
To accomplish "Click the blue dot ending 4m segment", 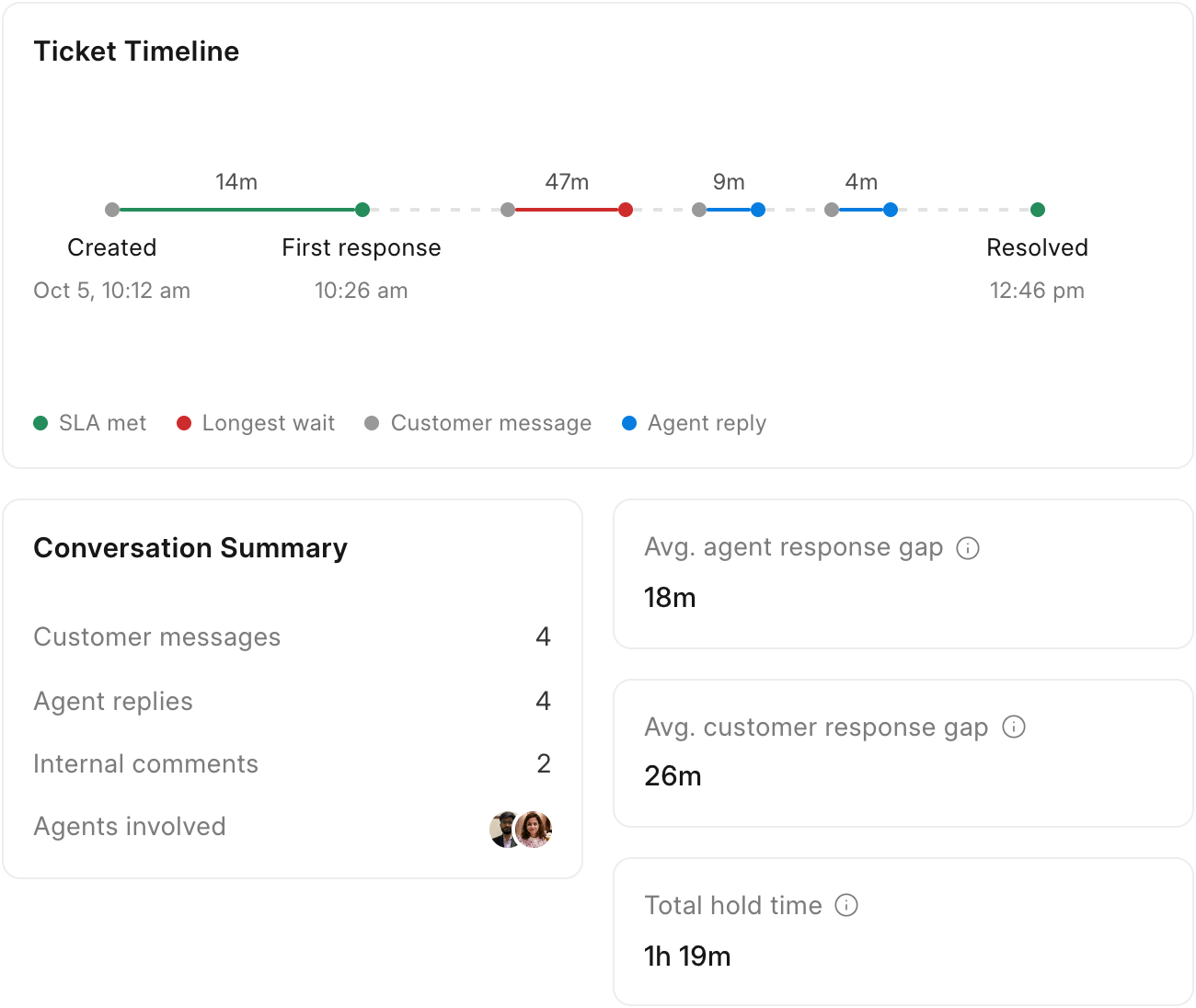I will tap(891, 210).
